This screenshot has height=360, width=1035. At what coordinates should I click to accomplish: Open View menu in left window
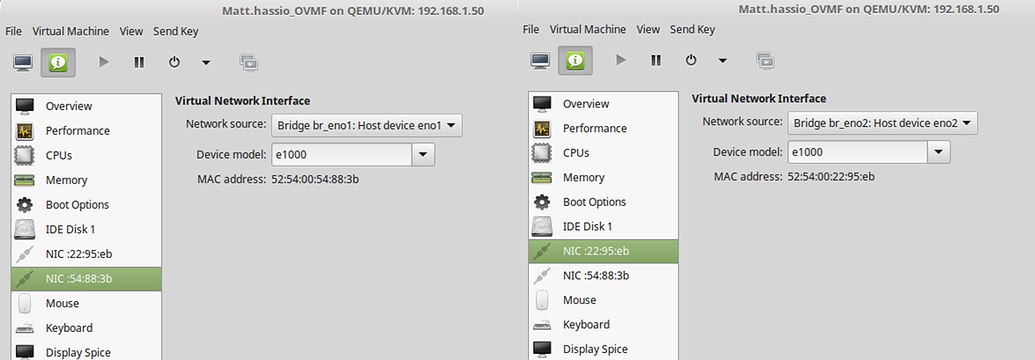click(x=131, y=31)
